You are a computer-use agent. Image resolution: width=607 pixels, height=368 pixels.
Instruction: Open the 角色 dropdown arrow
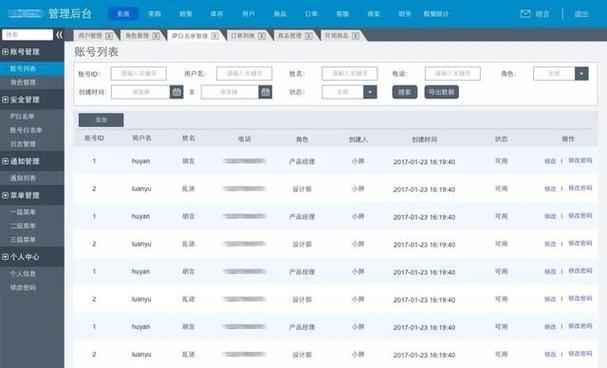[x=581, y=74]
